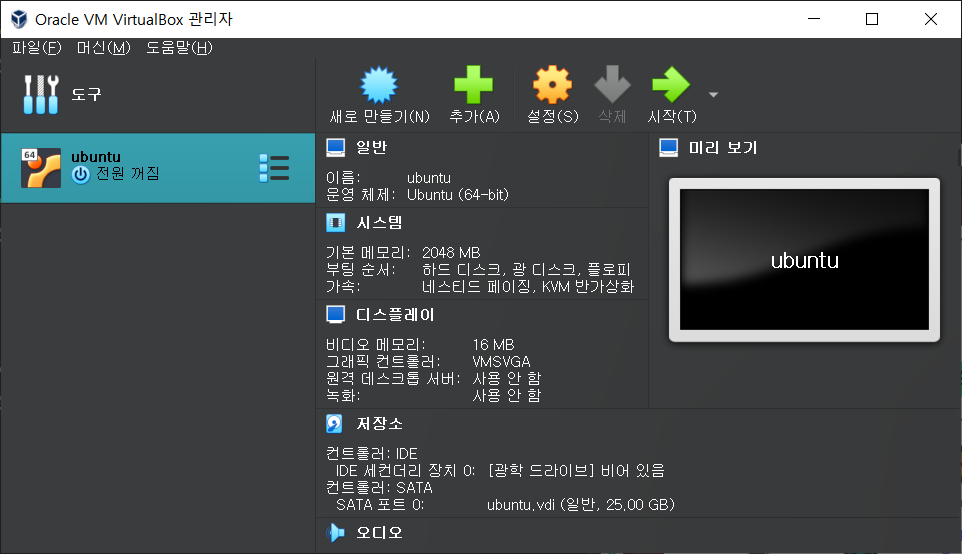Screen dimensions: 962x554
Task: Click the ubuntu VM list menu icon
Action: click(x=274, y=168)
